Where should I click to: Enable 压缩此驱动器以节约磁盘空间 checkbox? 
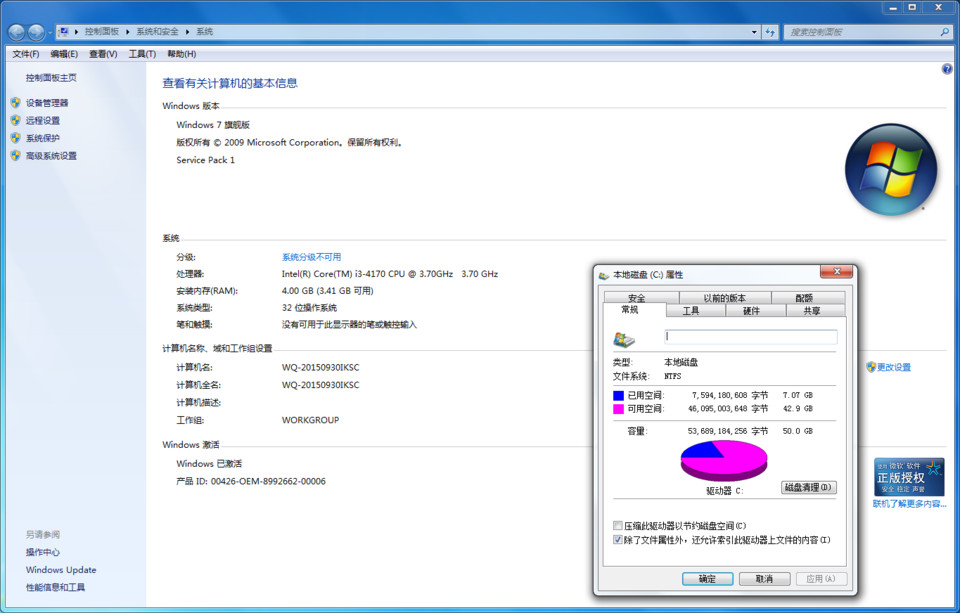coord(618,525)
